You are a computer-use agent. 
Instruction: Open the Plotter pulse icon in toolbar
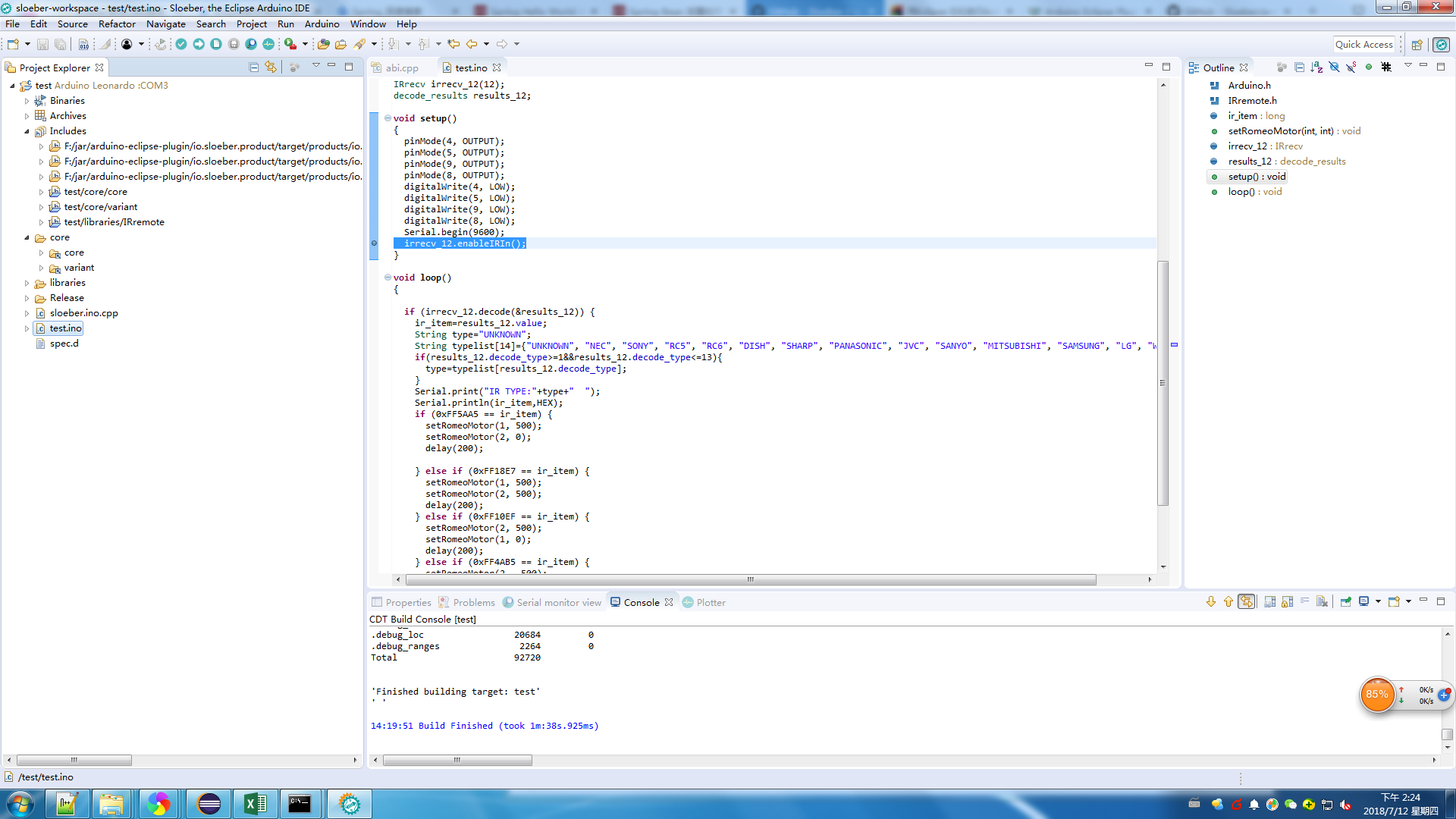coord(268,44)
